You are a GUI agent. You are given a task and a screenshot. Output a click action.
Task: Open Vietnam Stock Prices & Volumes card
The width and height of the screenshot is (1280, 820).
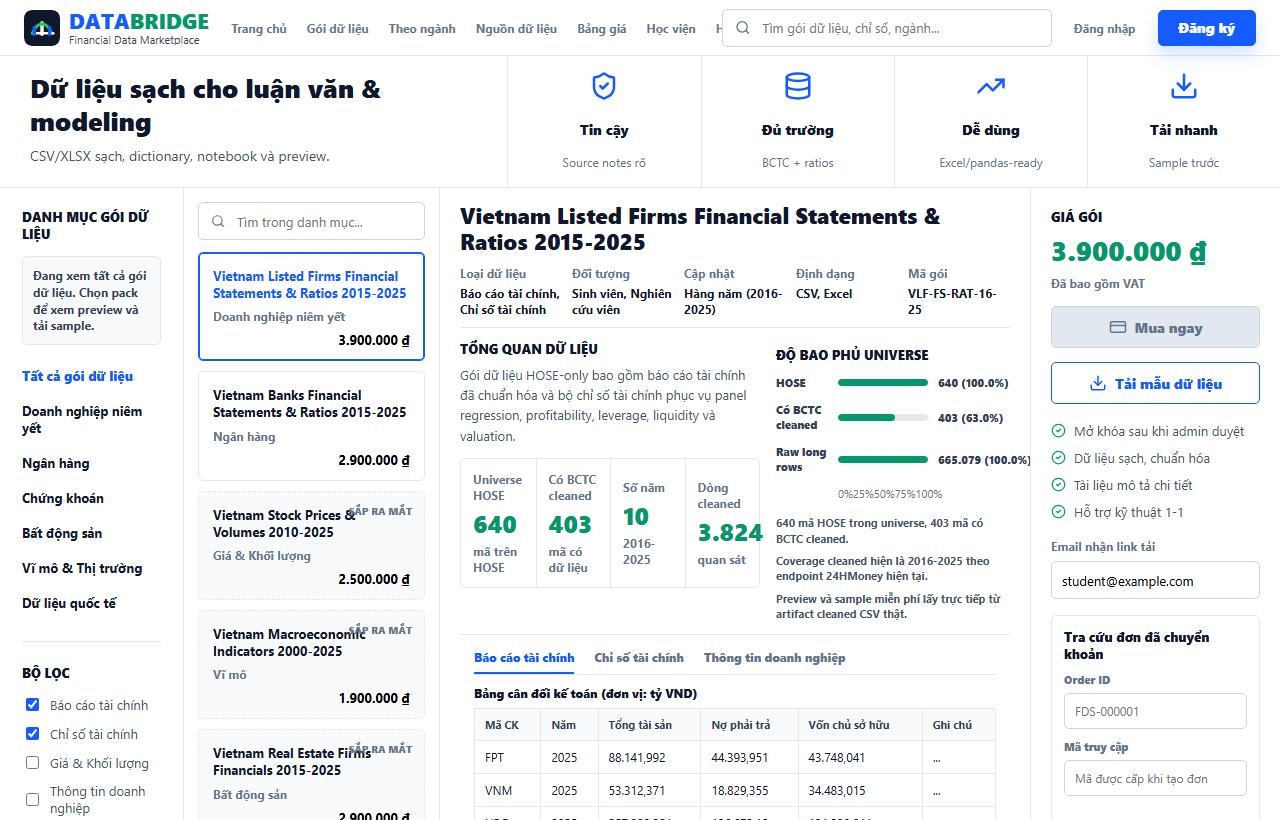(x=311, y=545)
